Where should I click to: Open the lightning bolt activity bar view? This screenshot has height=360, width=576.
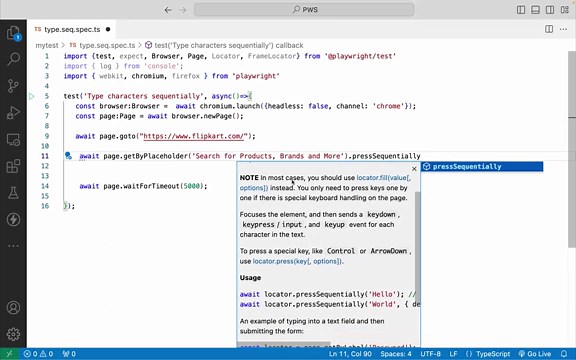(13, 219)
